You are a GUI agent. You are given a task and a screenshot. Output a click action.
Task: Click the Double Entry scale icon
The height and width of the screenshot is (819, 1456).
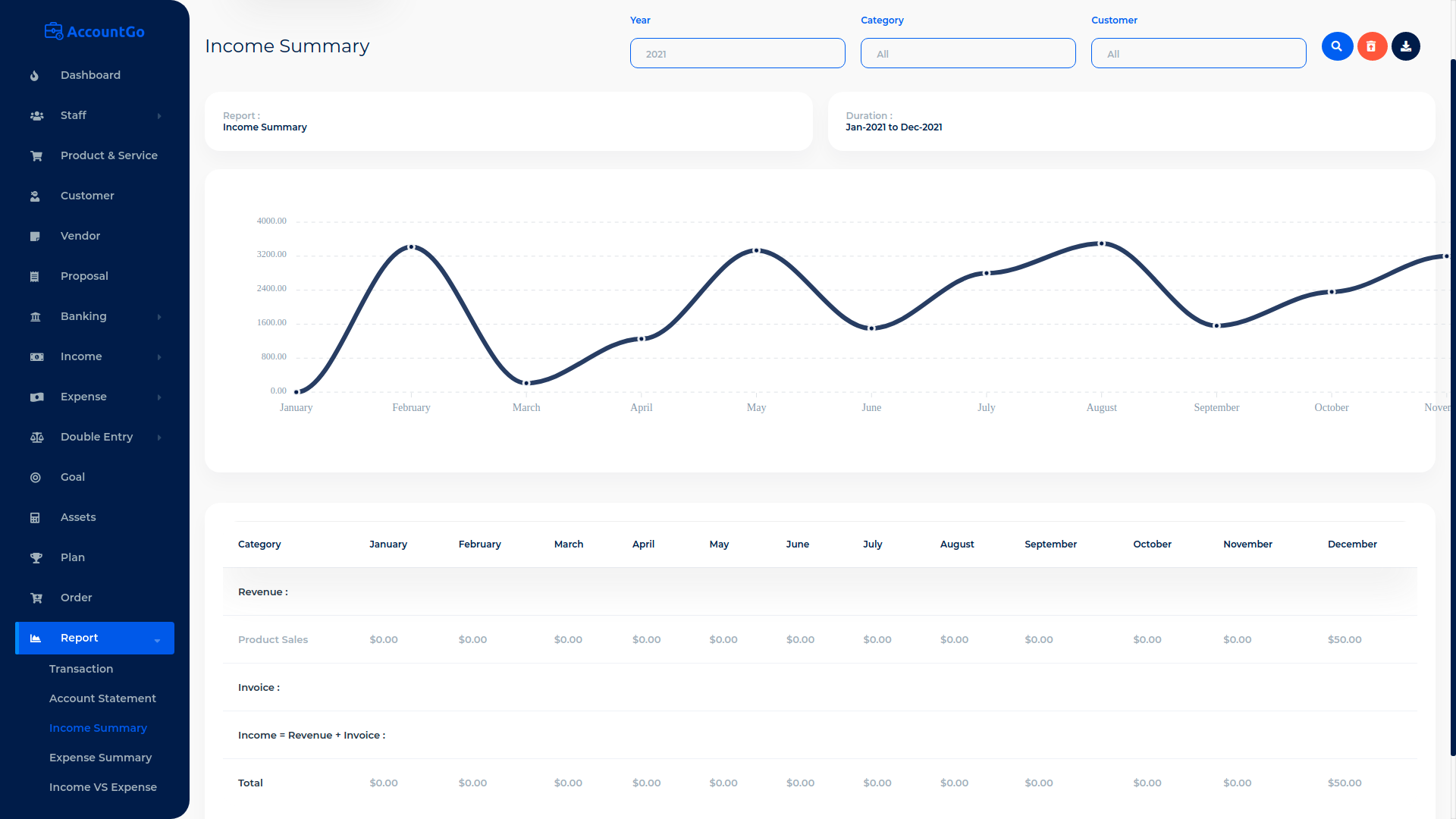(36, 438)
